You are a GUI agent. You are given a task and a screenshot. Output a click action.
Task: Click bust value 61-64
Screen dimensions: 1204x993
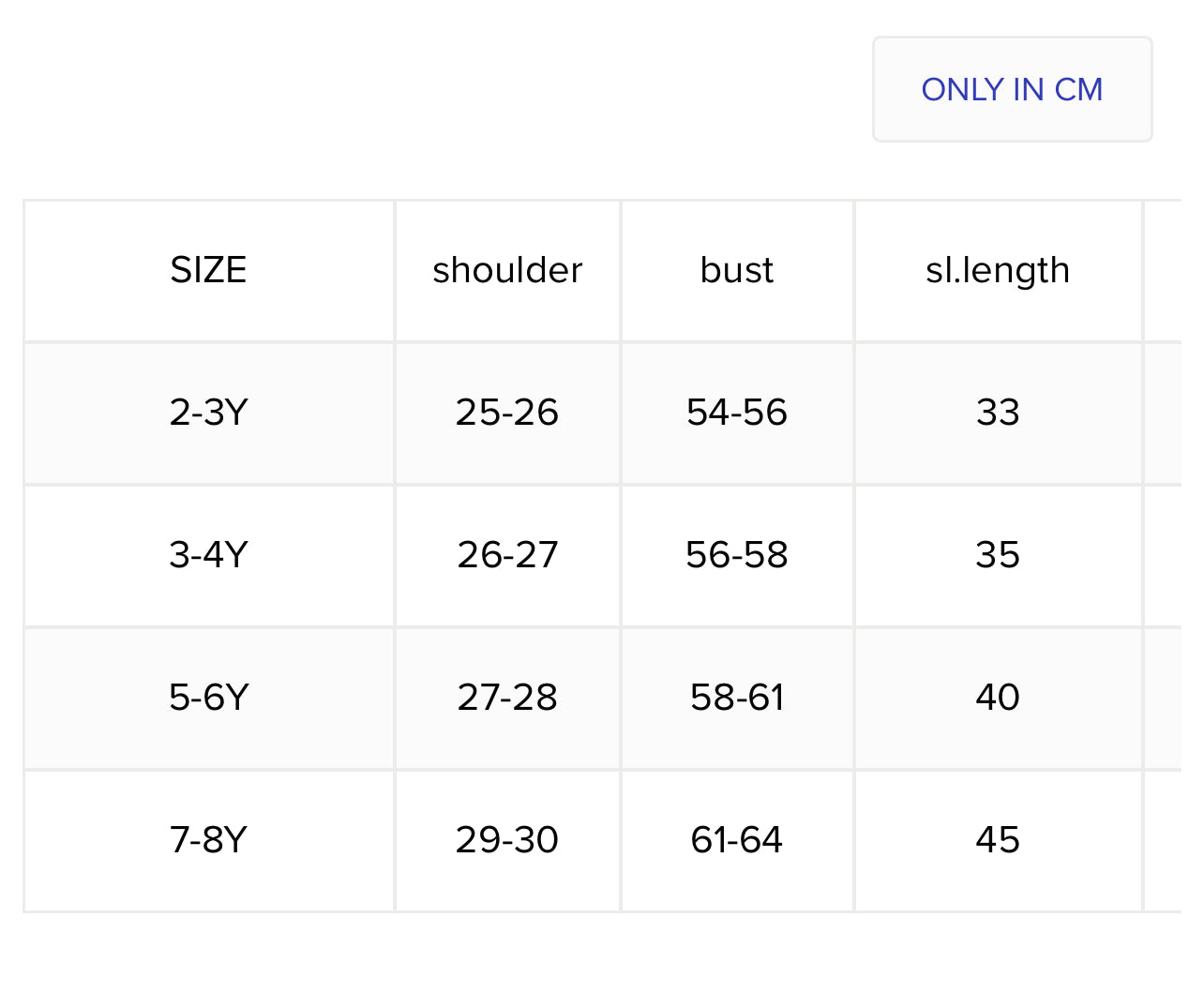coord(737,840)
